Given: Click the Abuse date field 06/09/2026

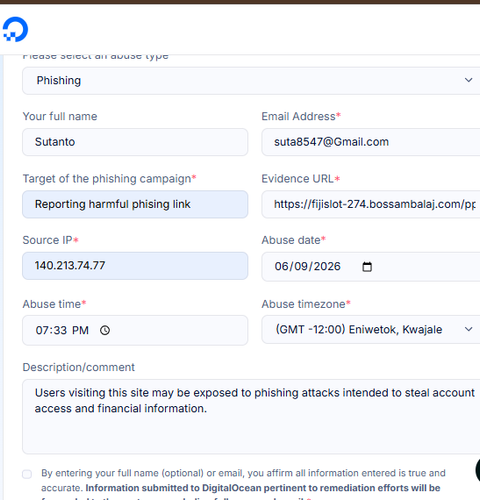Looking at the screenshot, I should coord(371,267).
